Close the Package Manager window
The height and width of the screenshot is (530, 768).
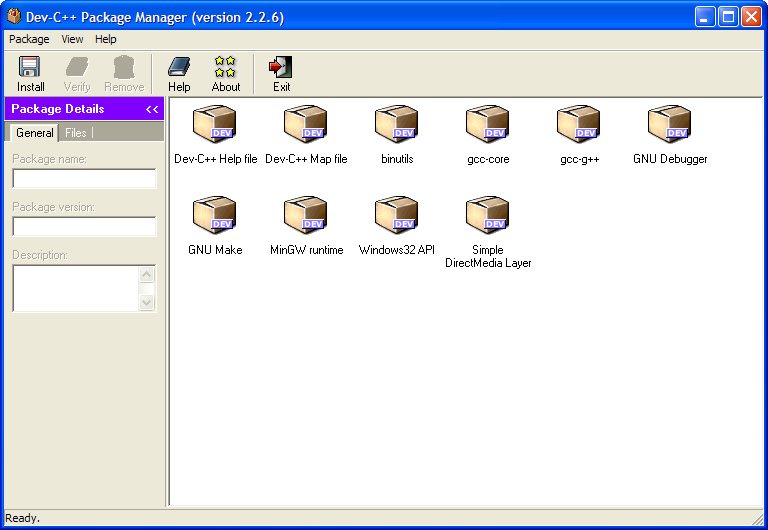click(751, 17)
